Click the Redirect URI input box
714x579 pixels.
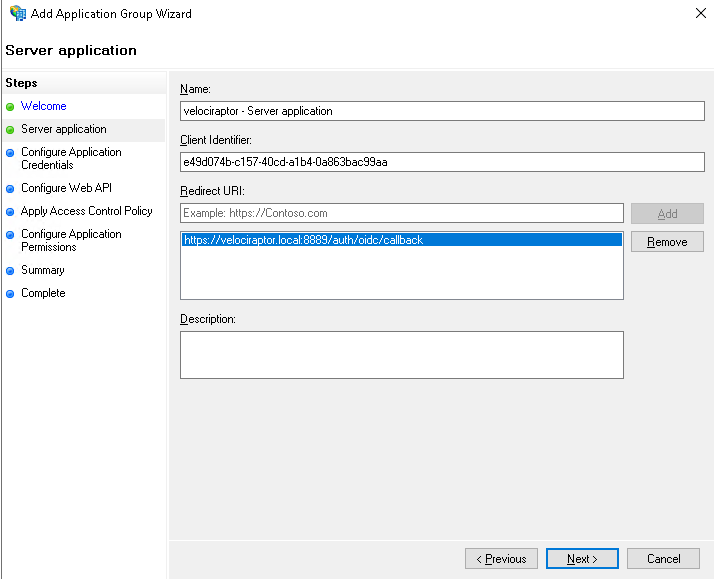tap(401, 213)
